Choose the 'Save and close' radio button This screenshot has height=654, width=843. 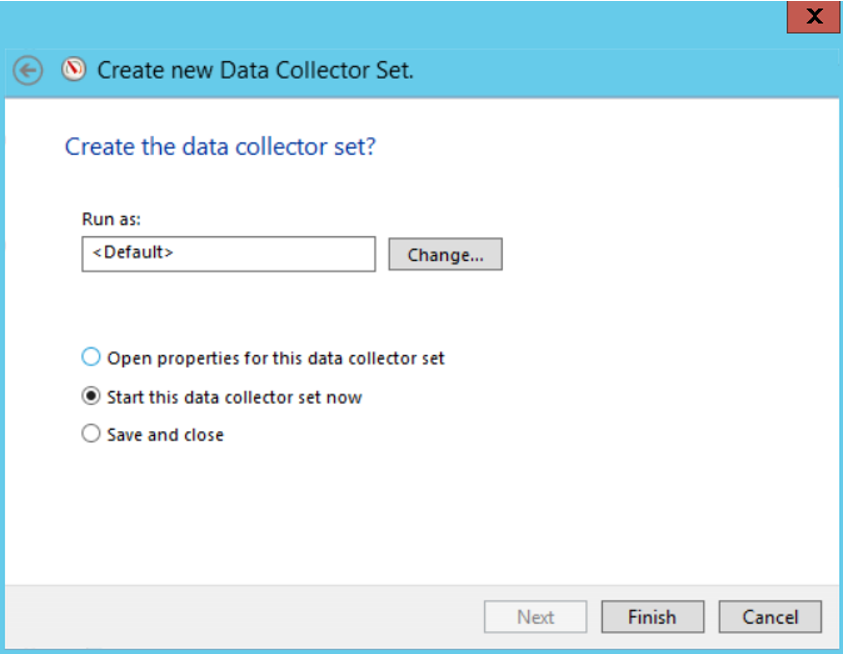(91, 433)
